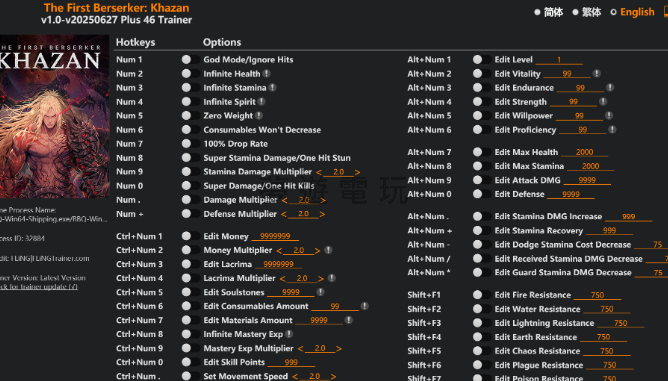Image resolution: width=668 pixels, height=381 pixels.
Task: Click the info icon beside Edit Materials Amount
Action: [x=348, y=320]
